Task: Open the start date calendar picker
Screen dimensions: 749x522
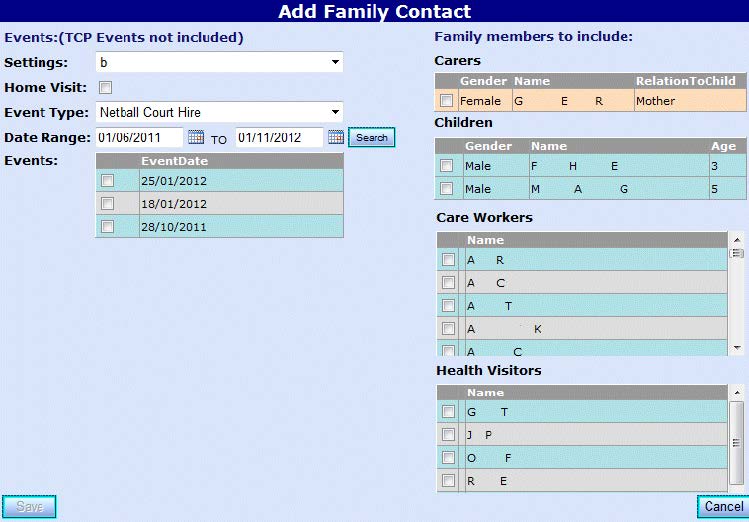Action: 196,137
